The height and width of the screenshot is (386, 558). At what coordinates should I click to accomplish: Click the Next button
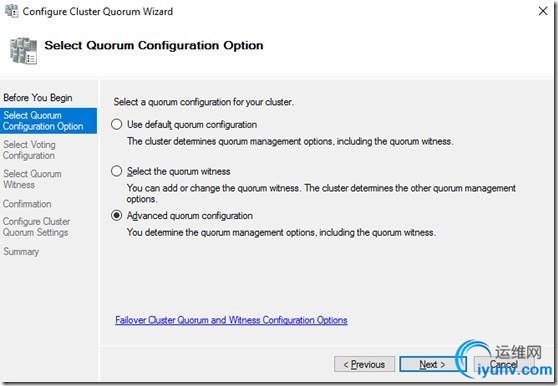coord(432,364)
